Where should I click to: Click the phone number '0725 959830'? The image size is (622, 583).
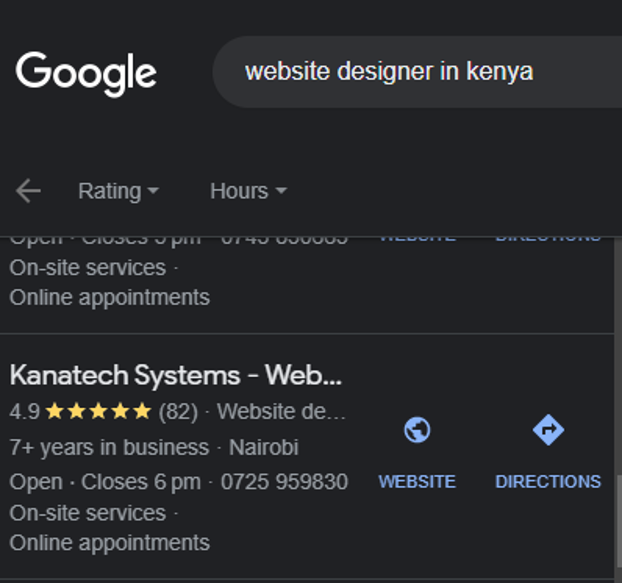(x=284, y=482)
